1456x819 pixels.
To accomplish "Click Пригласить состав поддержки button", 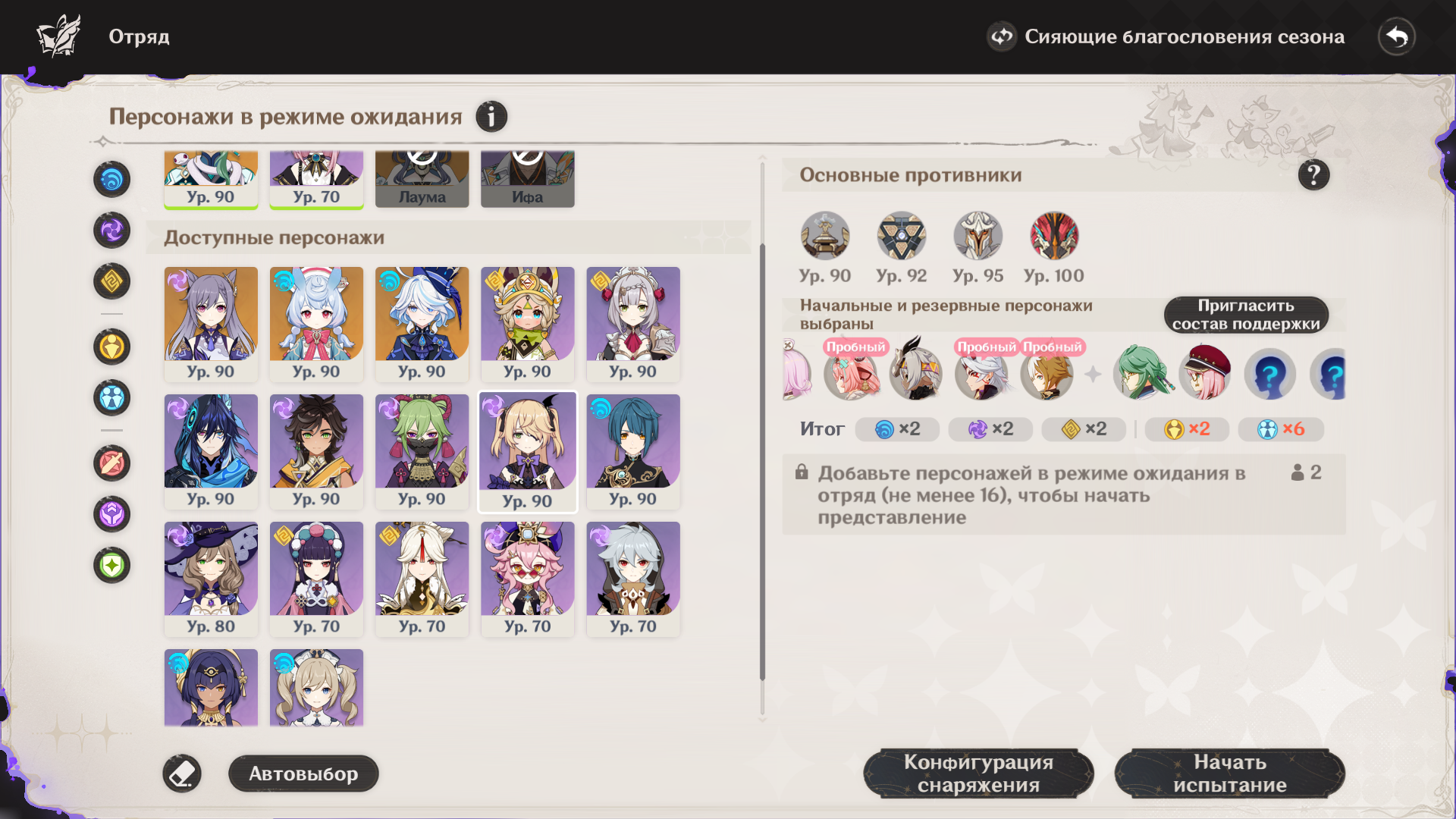I will pyautogui.click(x=1246, y=315).
